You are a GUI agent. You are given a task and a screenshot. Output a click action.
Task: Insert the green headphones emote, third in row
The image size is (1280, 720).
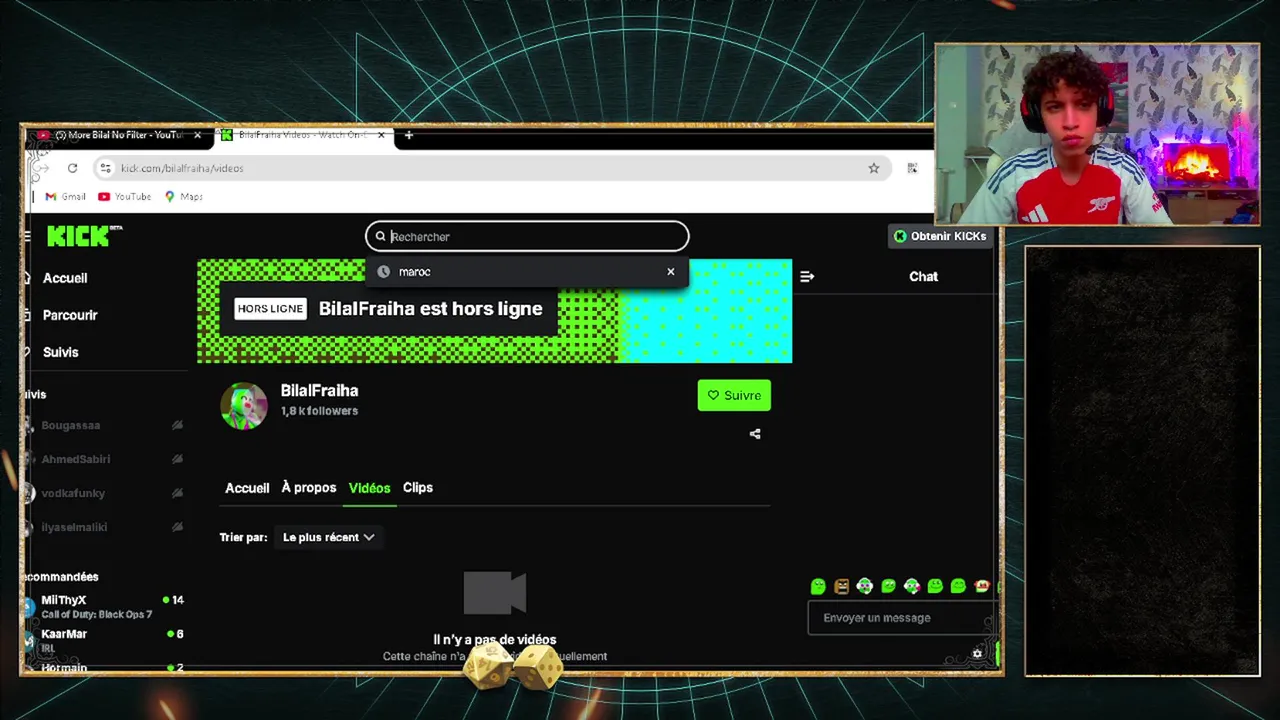pos(865,586)
